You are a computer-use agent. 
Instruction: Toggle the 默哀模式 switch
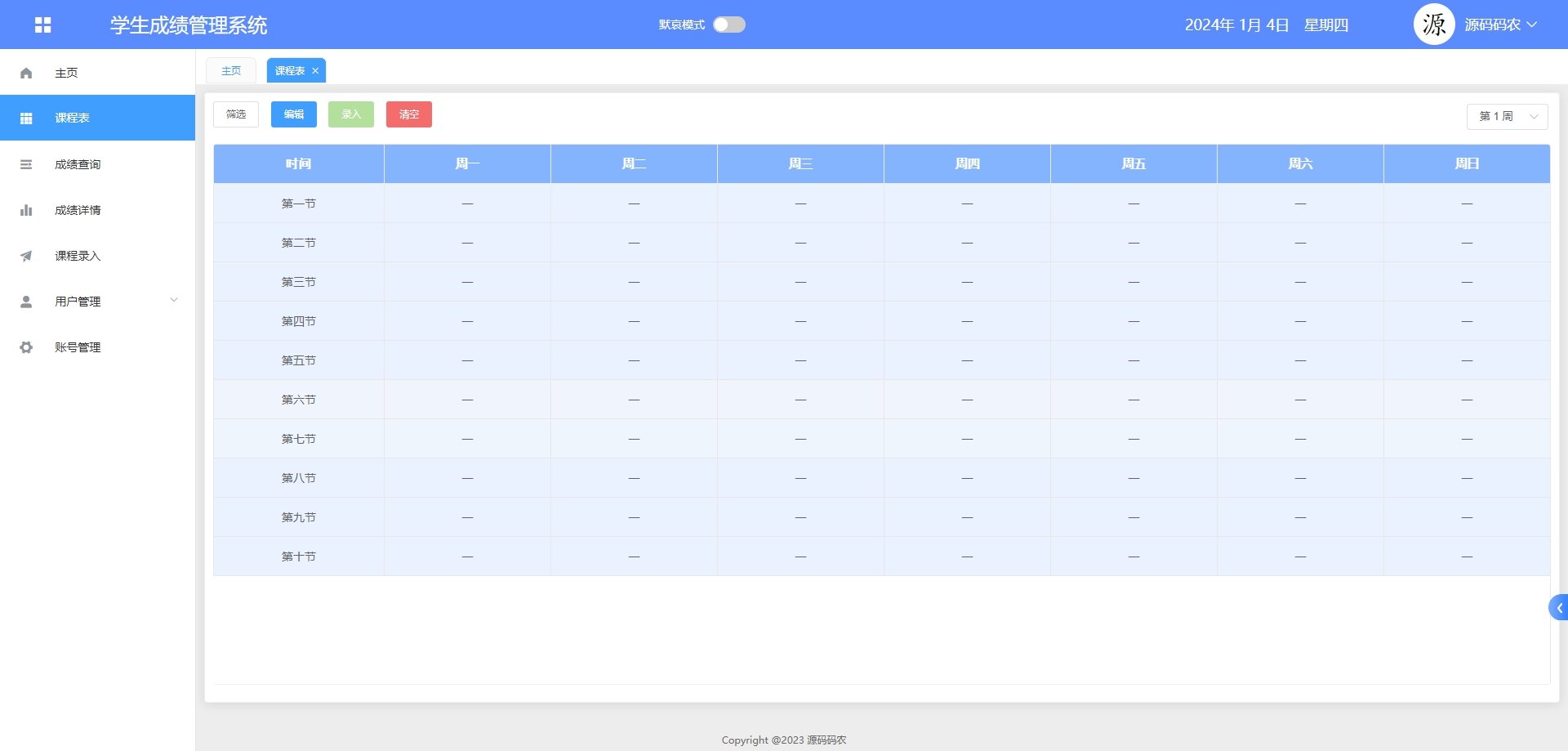pos(729,25)
